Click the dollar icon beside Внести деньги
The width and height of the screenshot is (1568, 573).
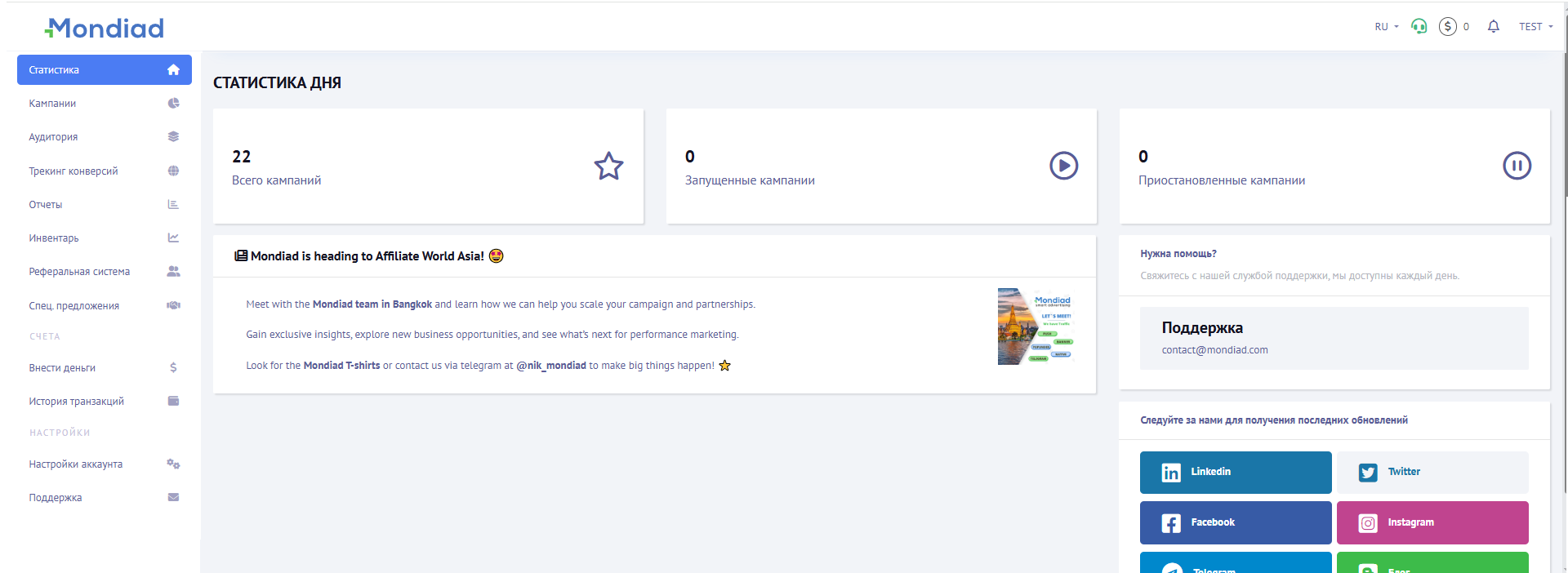(173, 368)
